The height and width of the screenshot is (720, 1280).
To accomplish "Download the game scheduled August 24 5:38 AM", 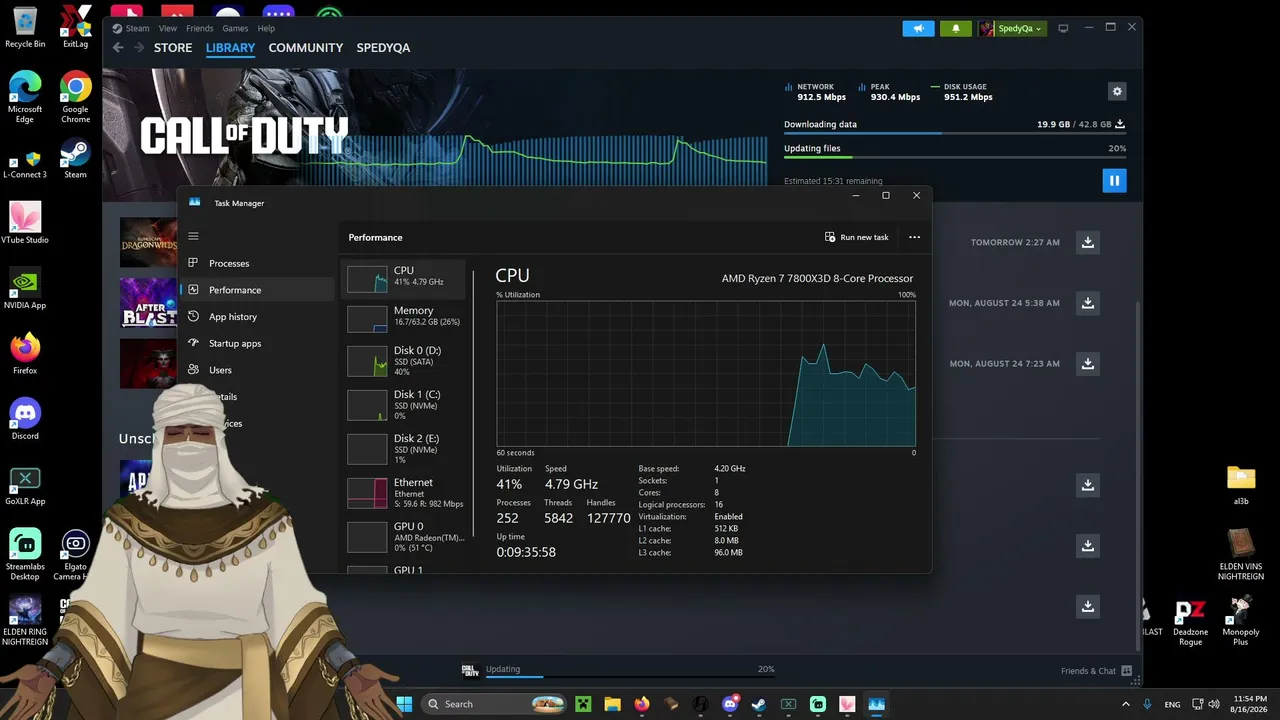I will point(1088,303).
